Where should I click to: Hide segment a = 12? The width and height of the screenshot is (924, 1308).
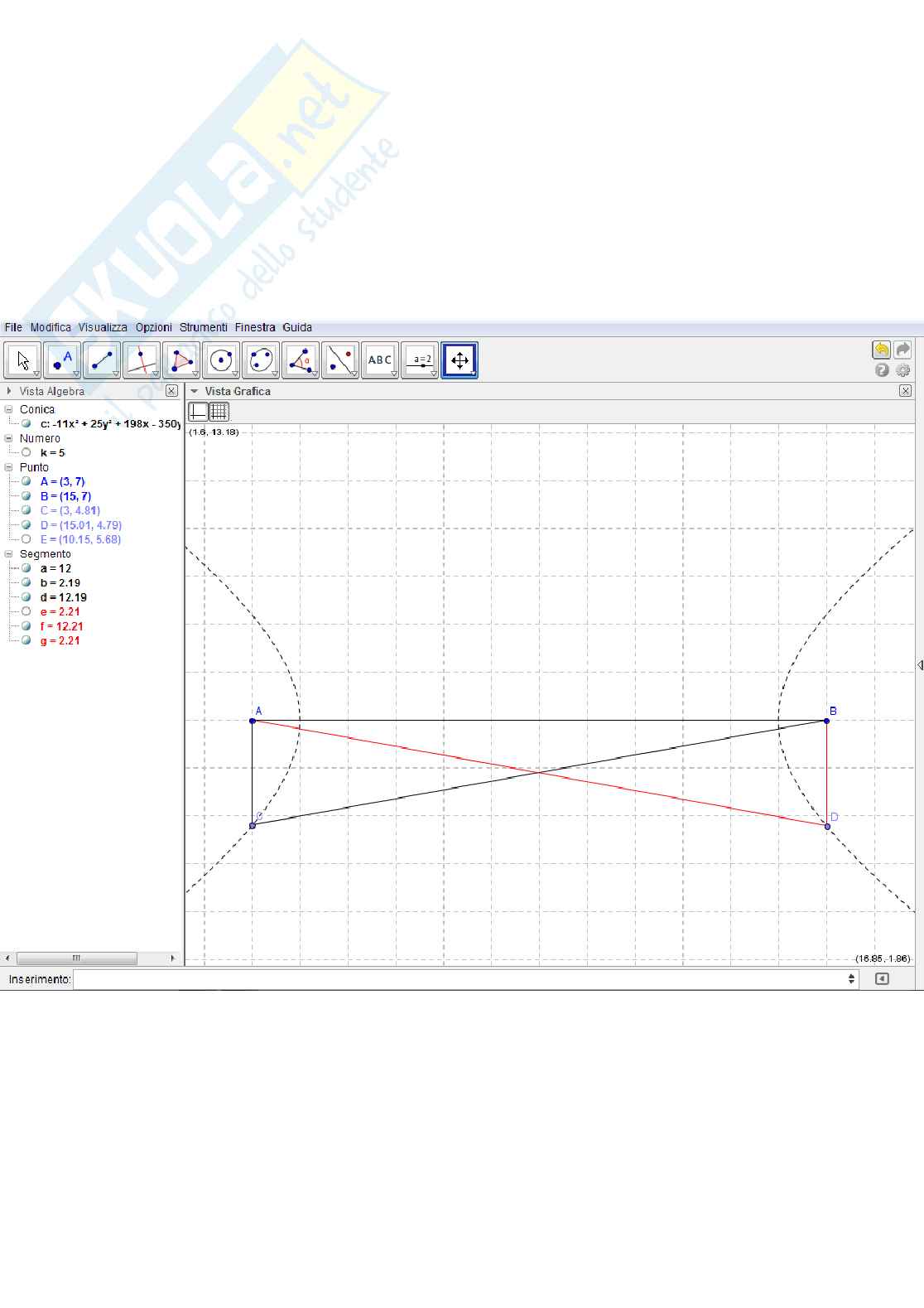pos(26,568)
